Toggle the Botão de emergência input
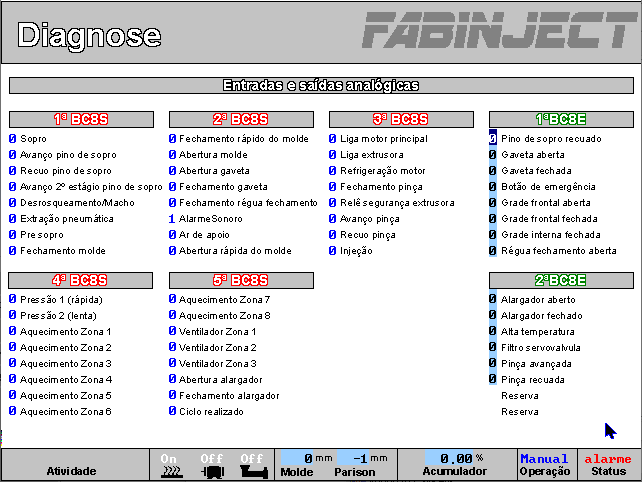The image size is (642, 482). pyautogui.click(x=493, y=187)
